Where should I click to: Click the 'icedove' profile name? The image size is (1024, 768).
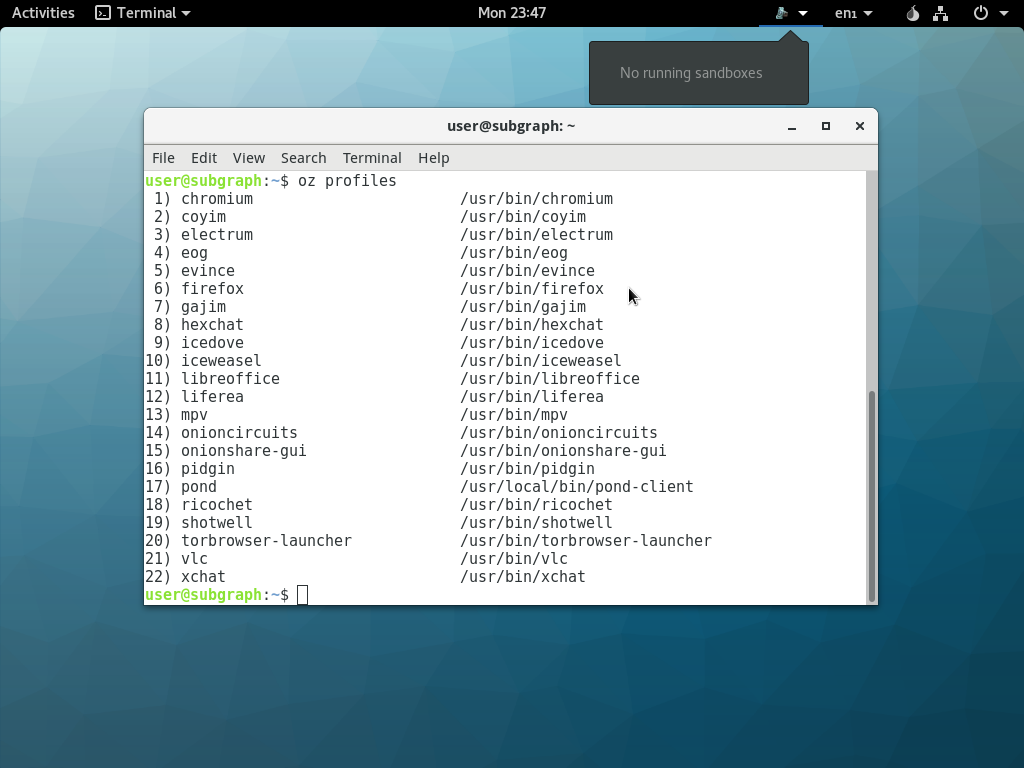tap(212, 343)
